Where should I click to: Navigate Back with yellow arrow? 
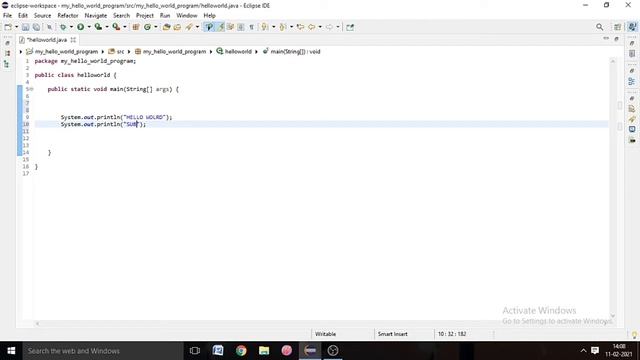312,27
